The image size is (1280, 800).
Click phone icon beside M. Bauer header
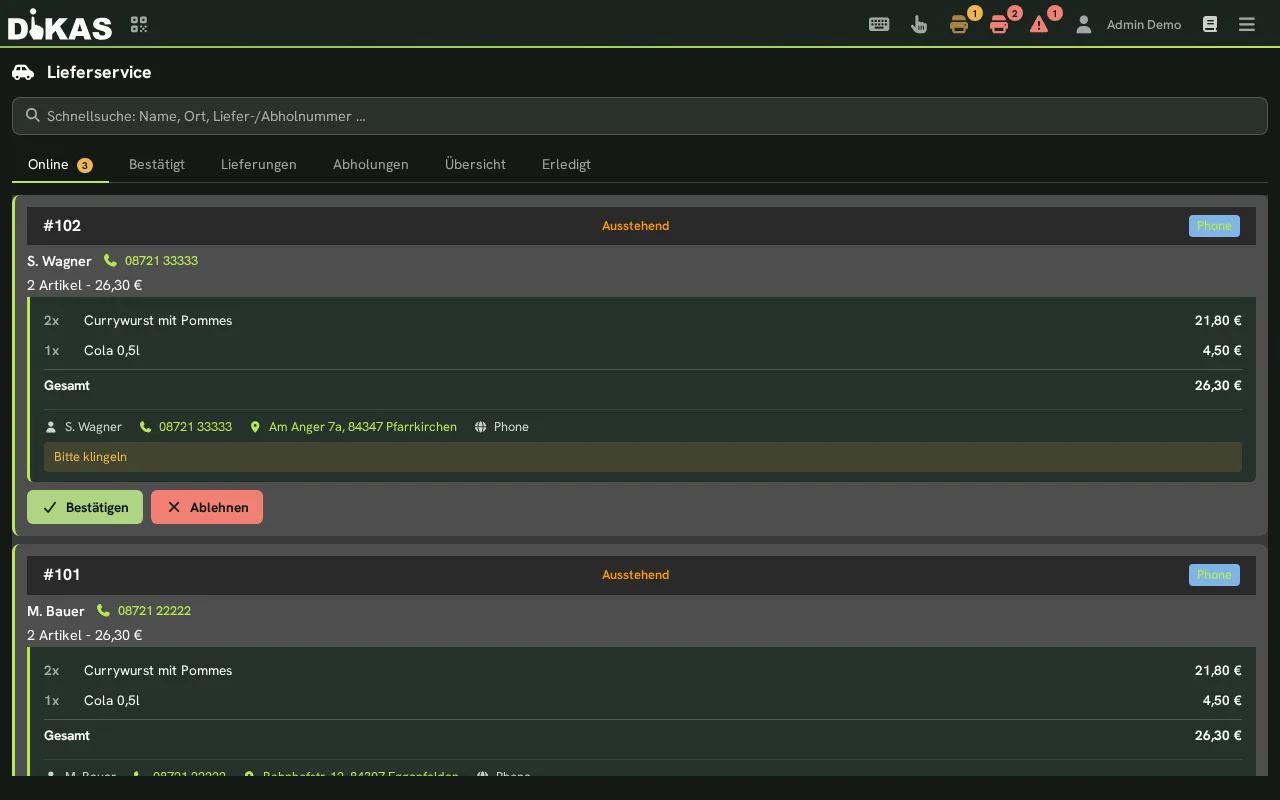coord(103,610)
